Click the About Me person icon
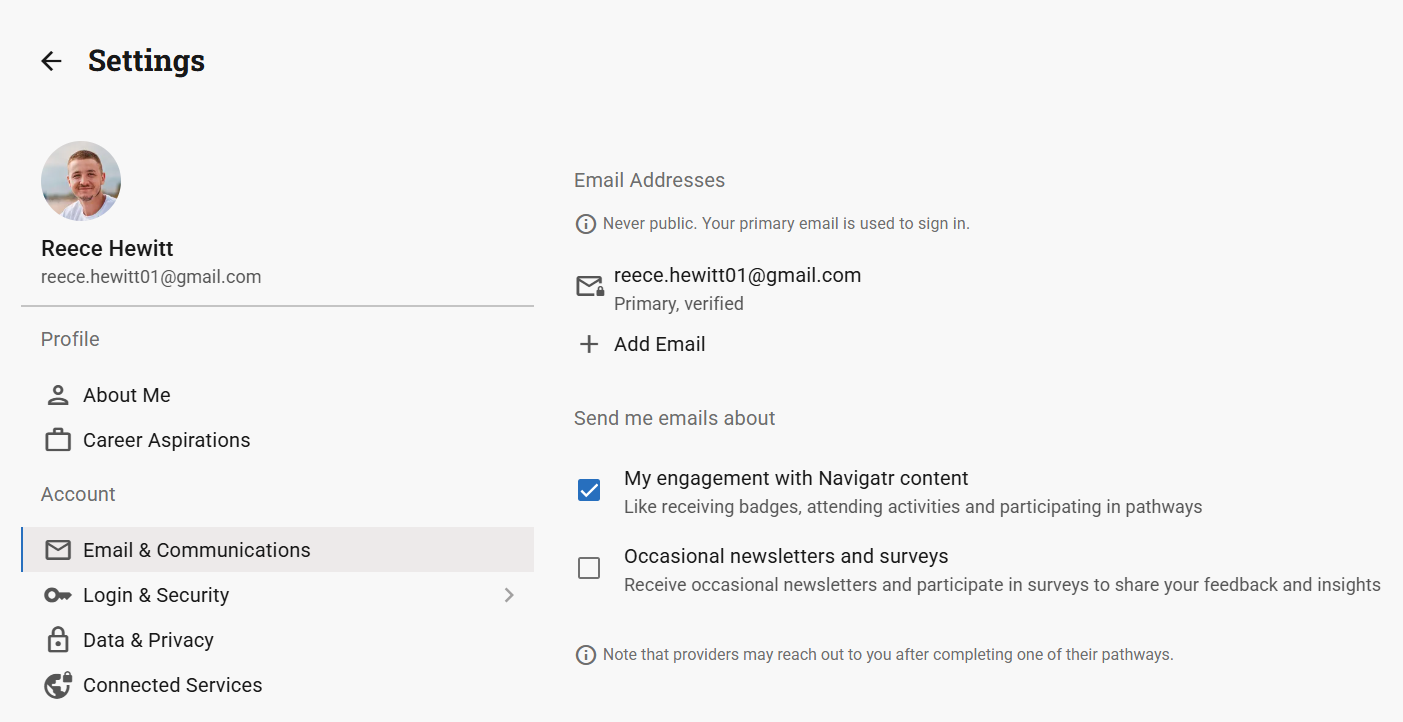Image resolution: width=1403 pixels, height=722 pixels. (x=58, y=395)
